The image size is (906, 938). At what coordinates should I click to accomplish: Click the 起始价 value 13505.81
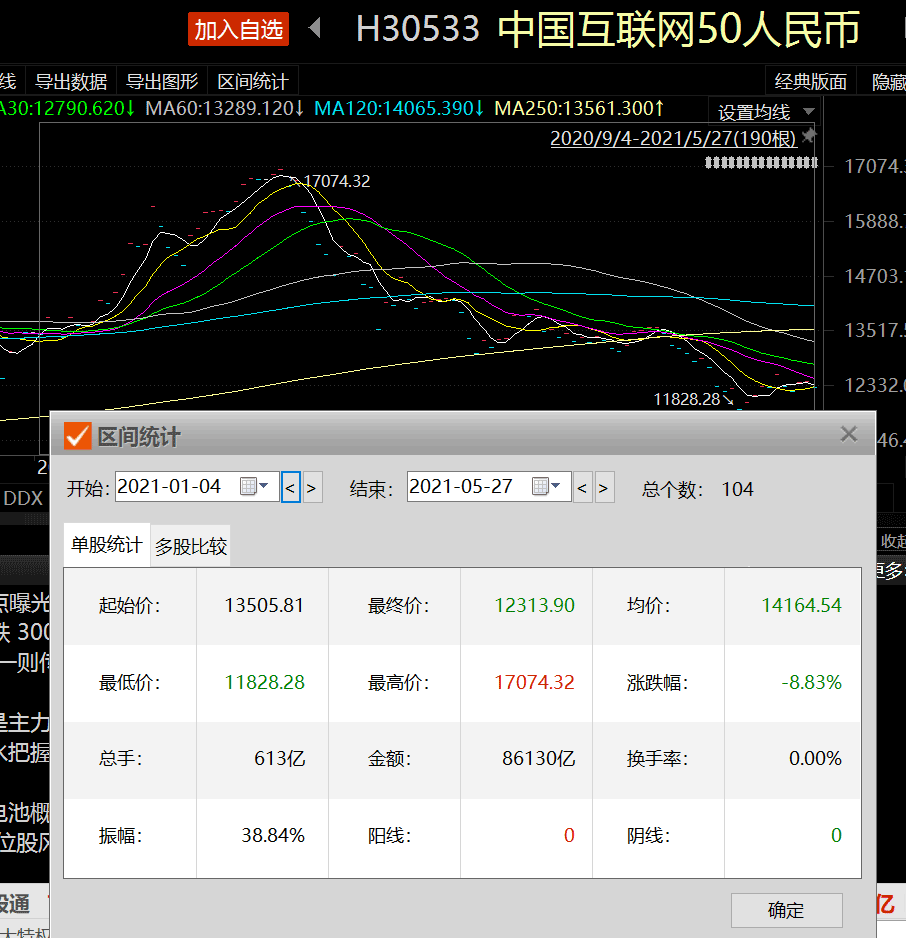[264, 605]
